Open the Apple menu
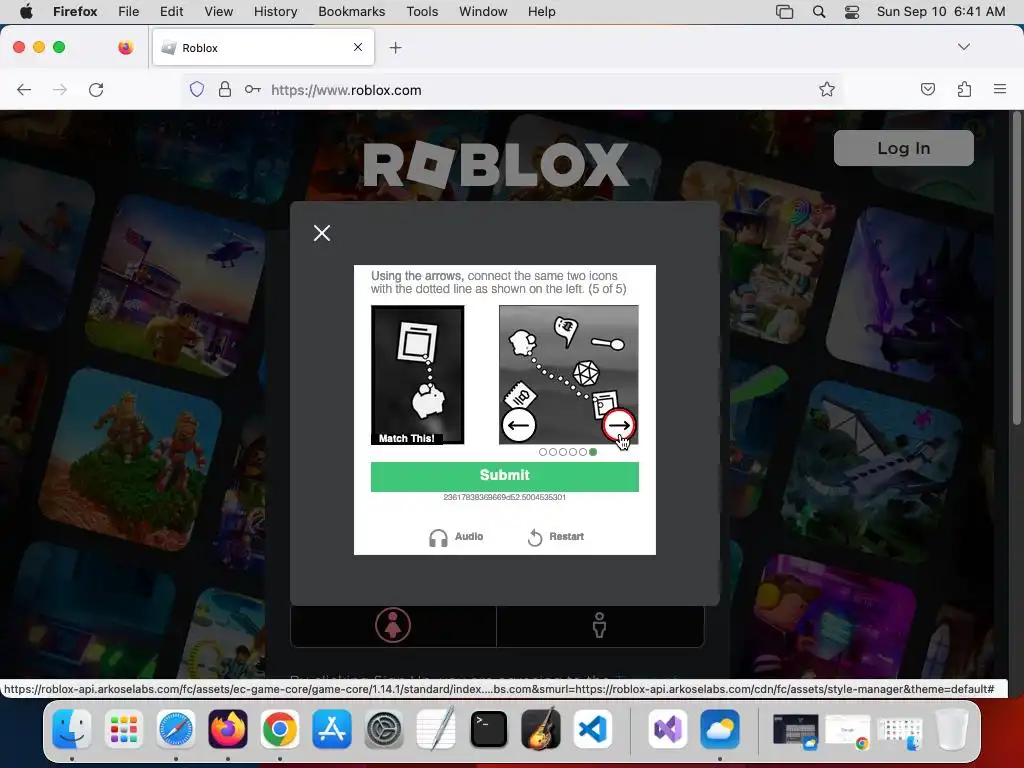The width and height of the screenshot is (1024, 768). [x=26, y=12]
